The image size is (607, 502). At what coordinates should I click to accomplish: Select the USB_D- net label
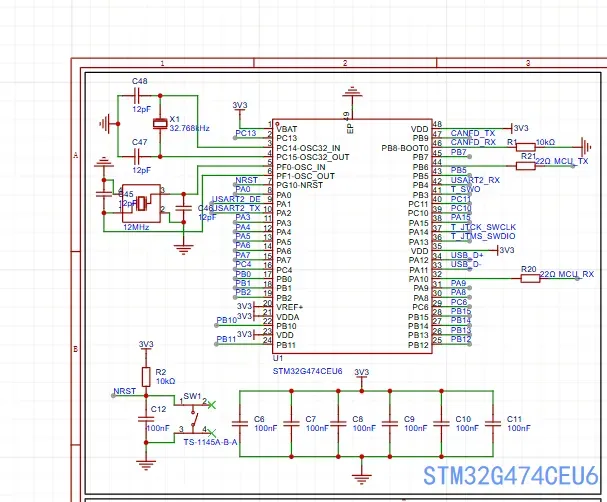[466, 264]
